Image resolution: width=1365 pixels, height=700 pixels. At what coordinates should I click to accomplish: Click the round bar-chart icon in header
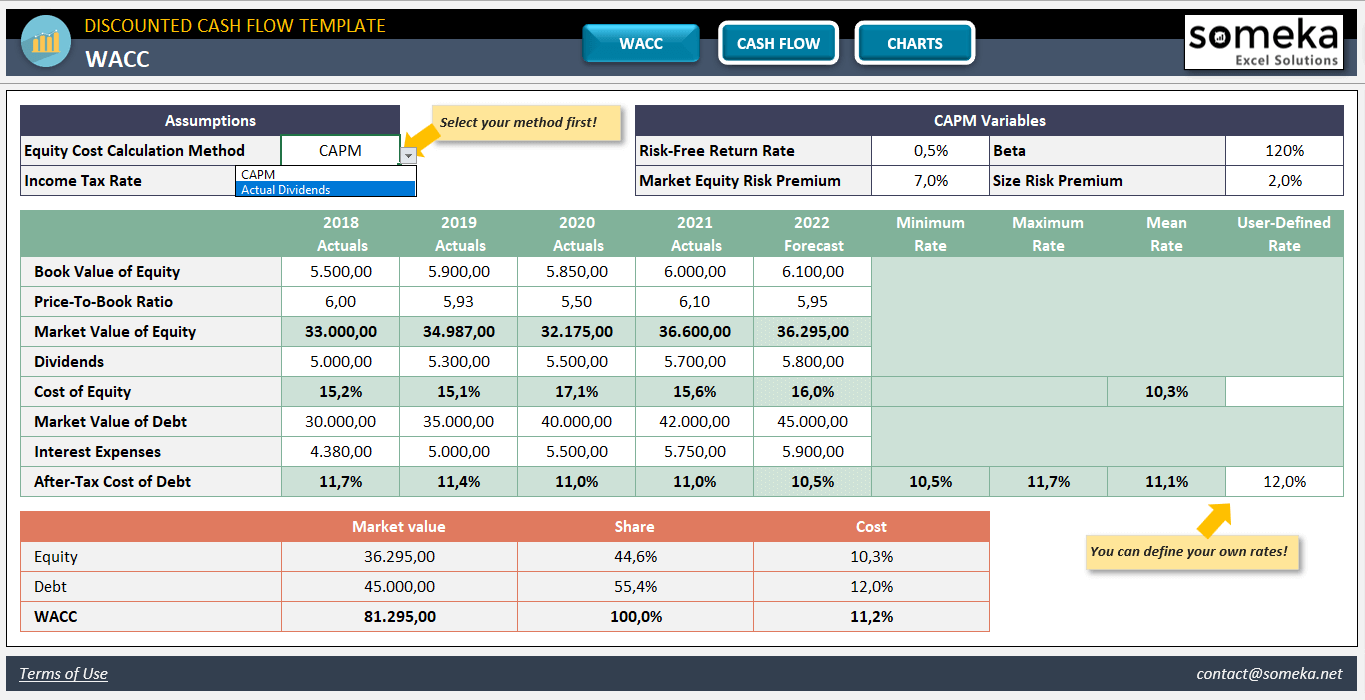pyautogui.click(x=44, y=42)
